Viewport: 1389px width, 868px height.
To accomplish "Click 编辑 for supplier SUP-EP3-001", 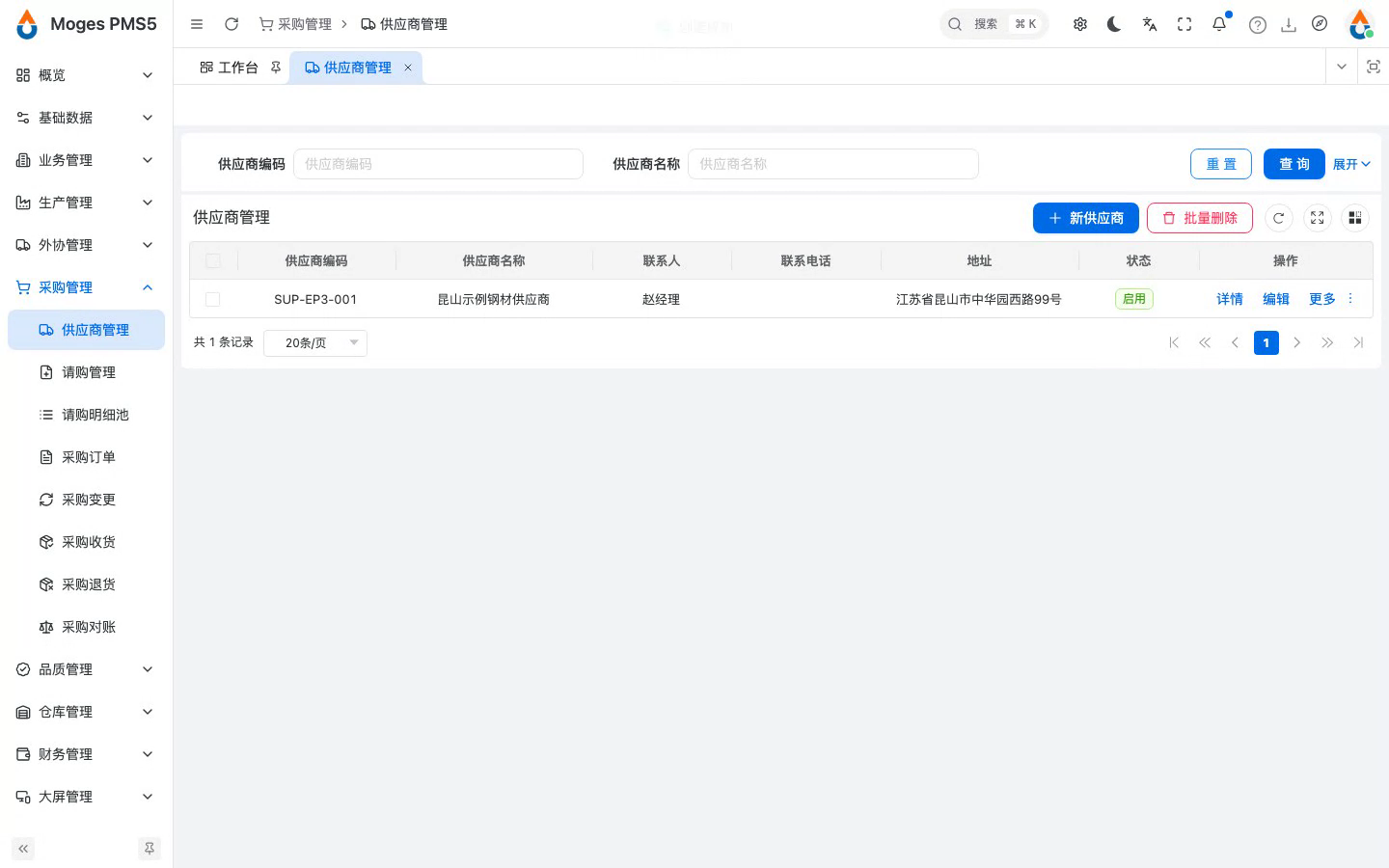I will tap(1276, 299).
